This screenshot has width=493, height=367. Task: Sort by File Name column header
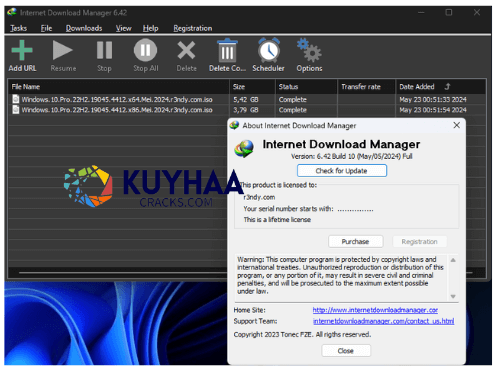119,87
